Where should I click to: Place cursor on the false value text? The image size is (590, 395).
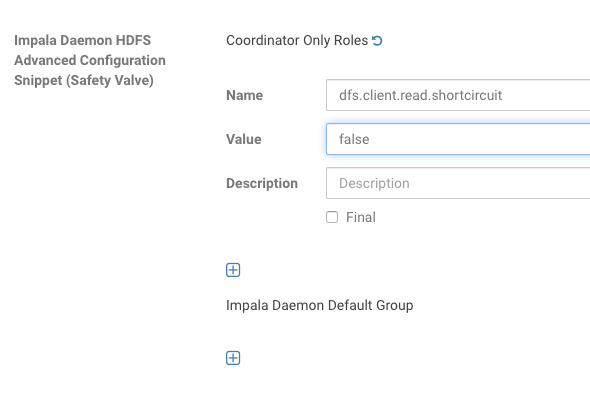[354, 139]
